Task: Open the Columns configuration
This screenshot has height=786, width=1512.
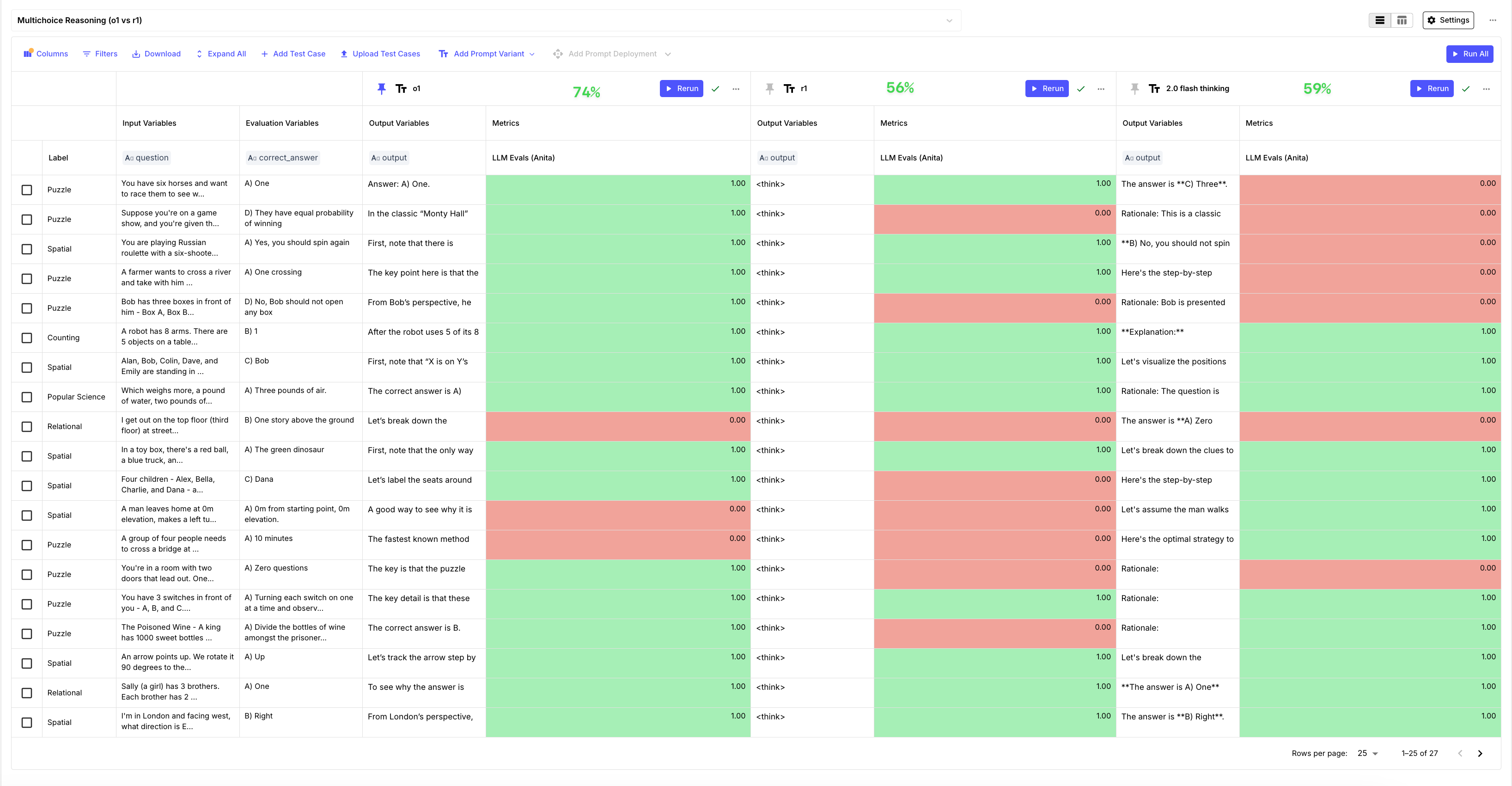Action: coord(46,54)
